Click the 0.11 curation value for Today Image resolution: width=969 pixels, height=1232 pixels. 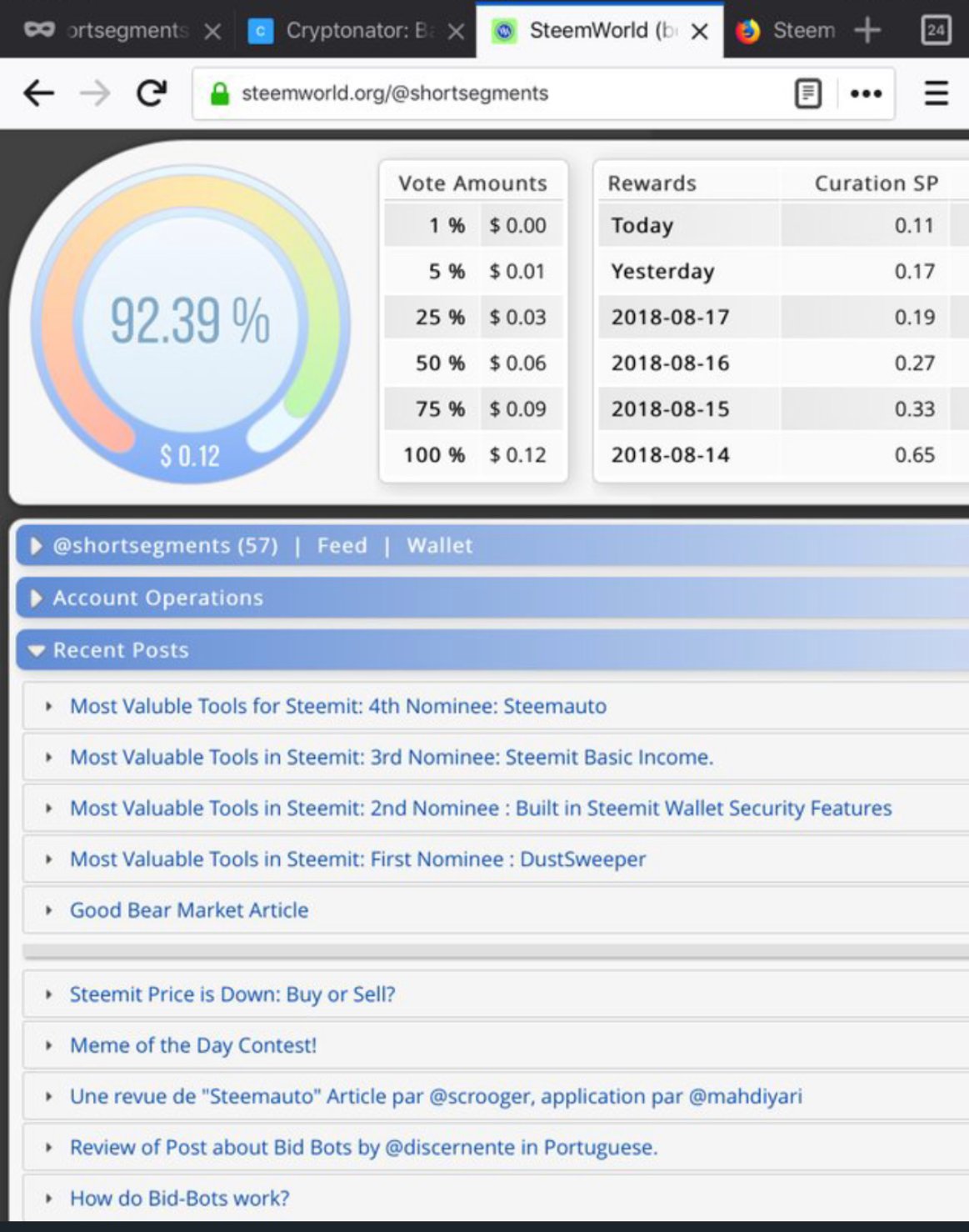[x=914, y=225]
